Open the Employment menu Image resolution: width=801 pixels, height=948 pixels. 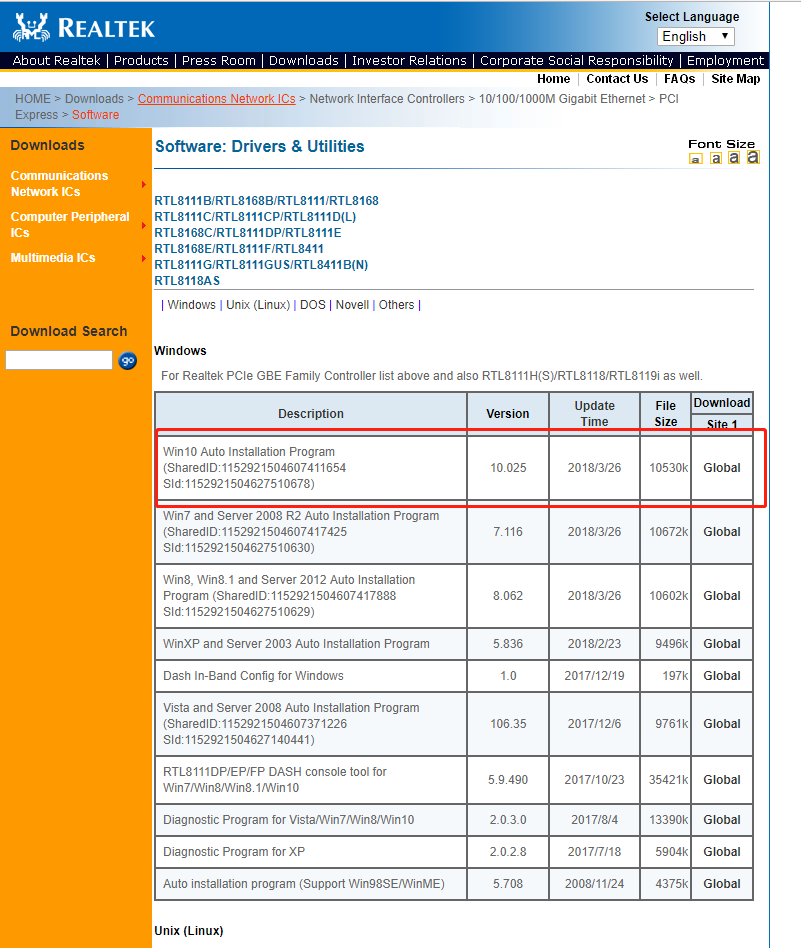click(725, 60)
